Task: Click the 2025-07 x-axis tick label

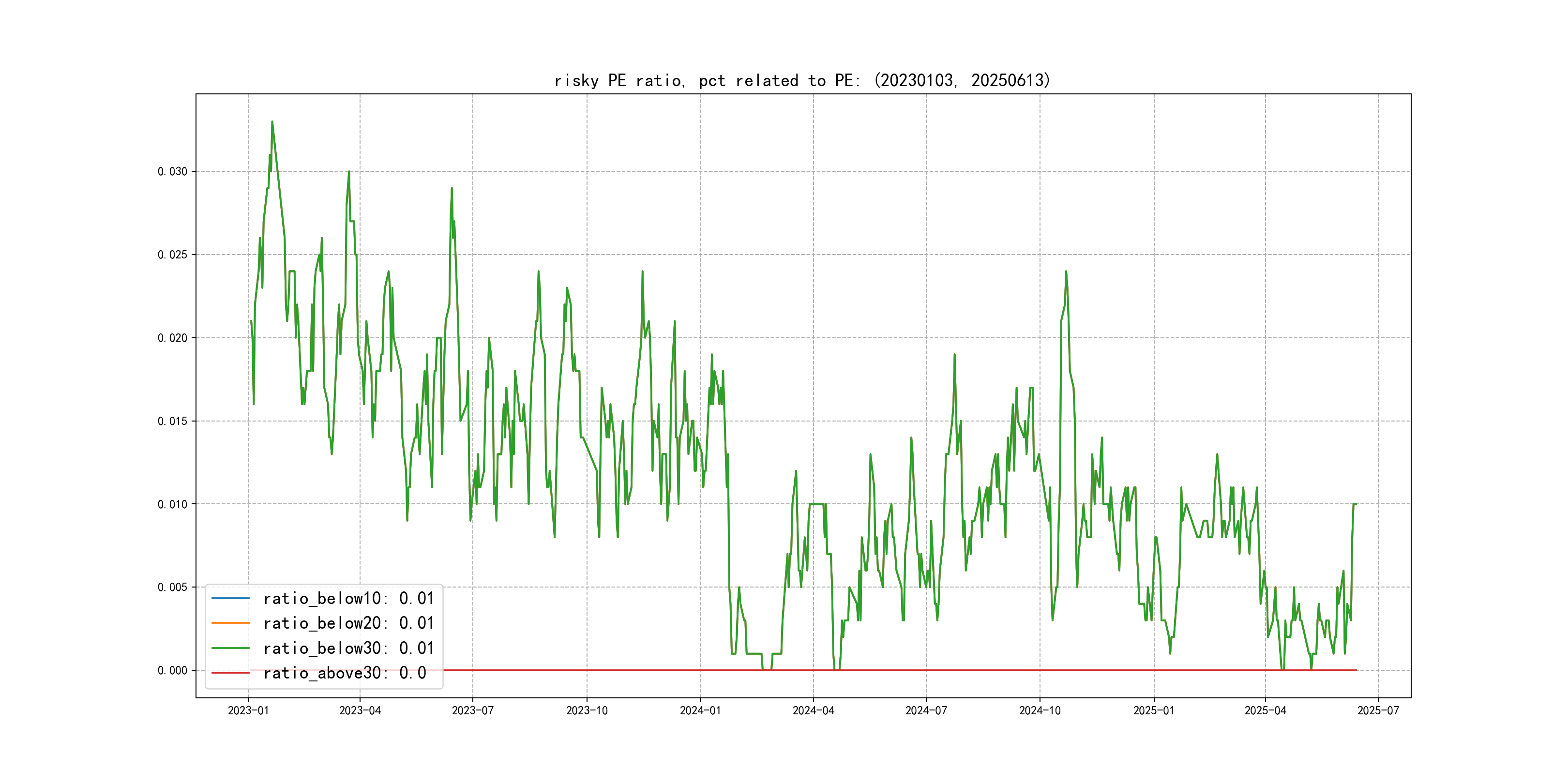Action: [1378, 710]
